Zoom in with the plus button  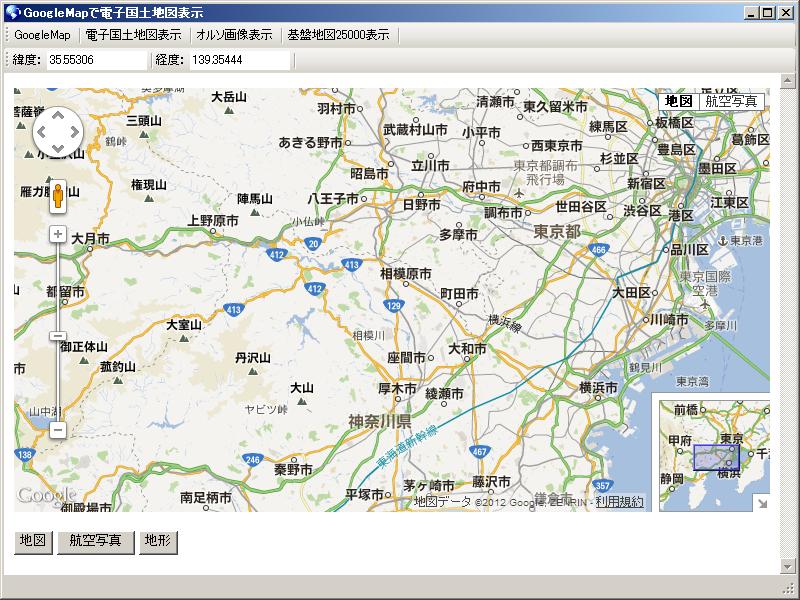(58, 234)
